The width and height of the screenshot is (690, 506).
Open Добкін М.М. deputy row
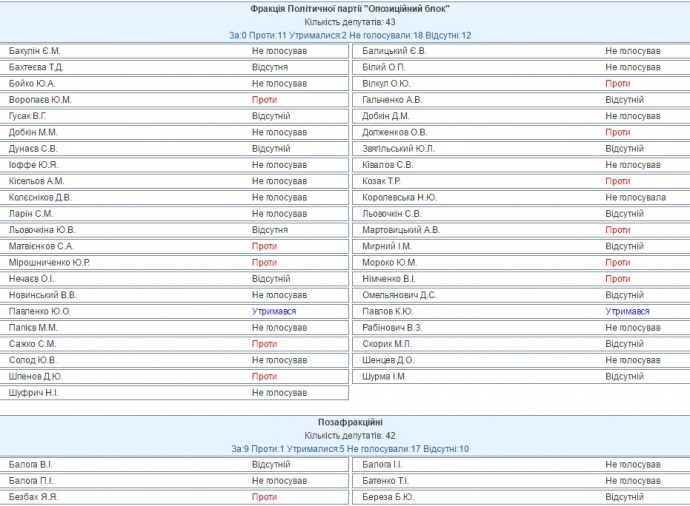(x=33, y=132)
